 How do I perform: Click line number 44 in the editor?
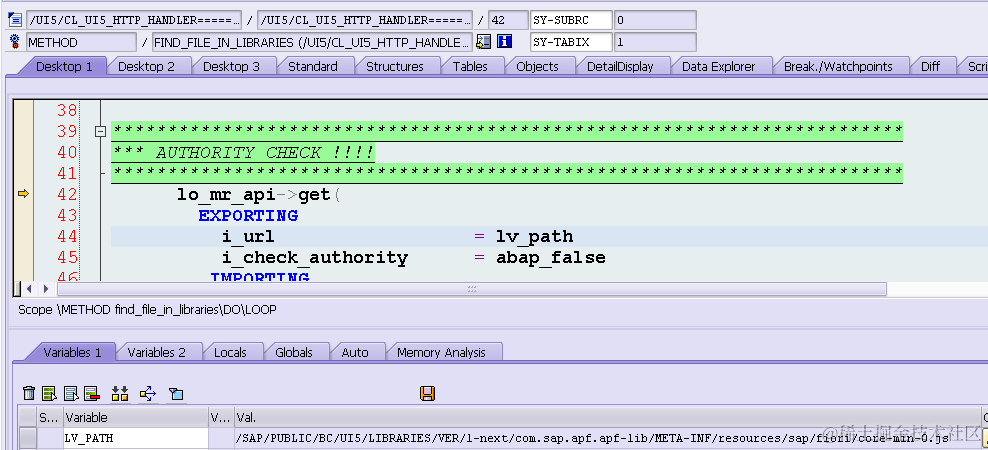click(x=67, y=236)
